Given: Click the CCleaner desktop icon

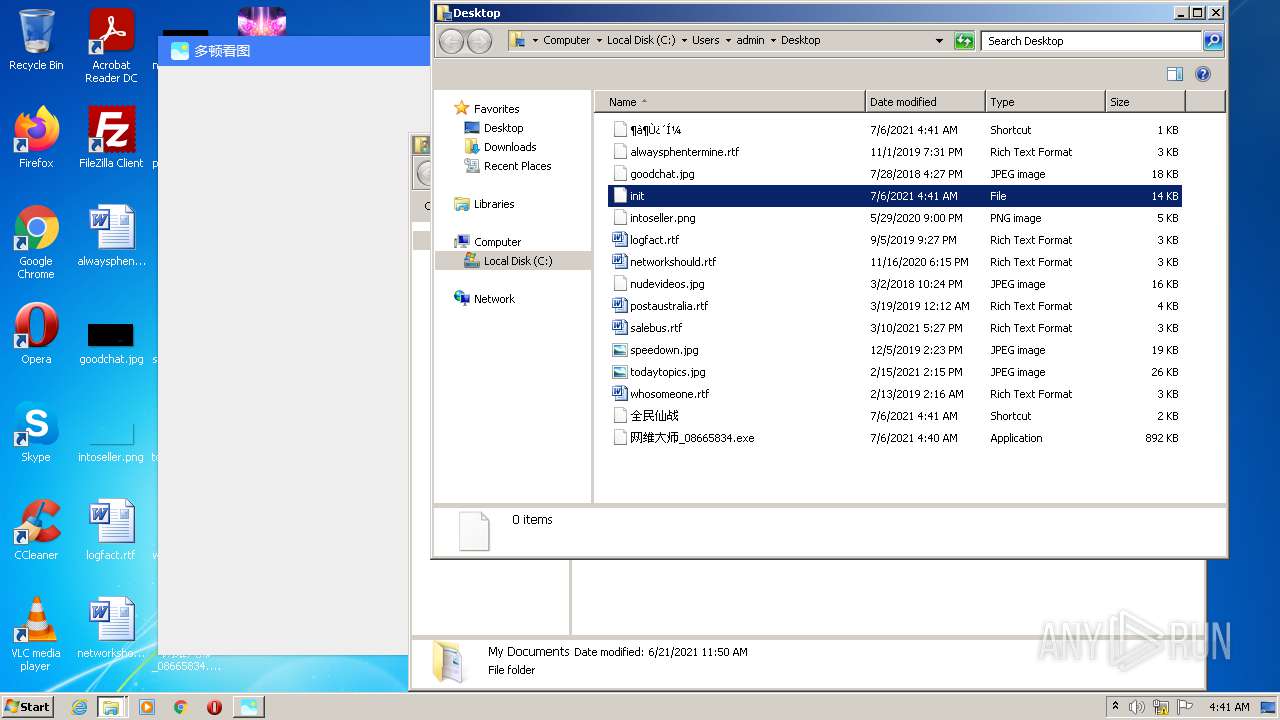Looking at the screenshot, I should tap(36, 530).
